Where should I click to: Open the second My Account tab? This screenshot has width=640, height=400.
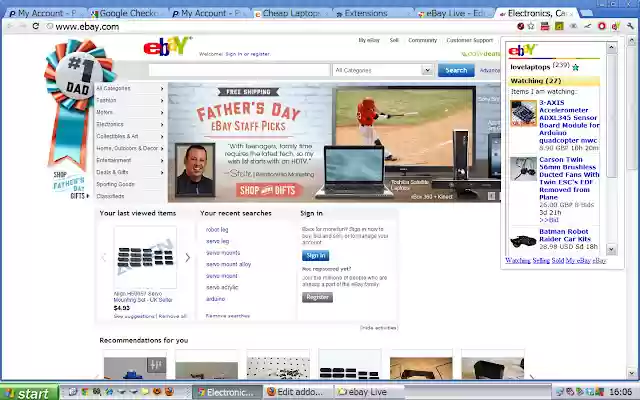[209, 13]
